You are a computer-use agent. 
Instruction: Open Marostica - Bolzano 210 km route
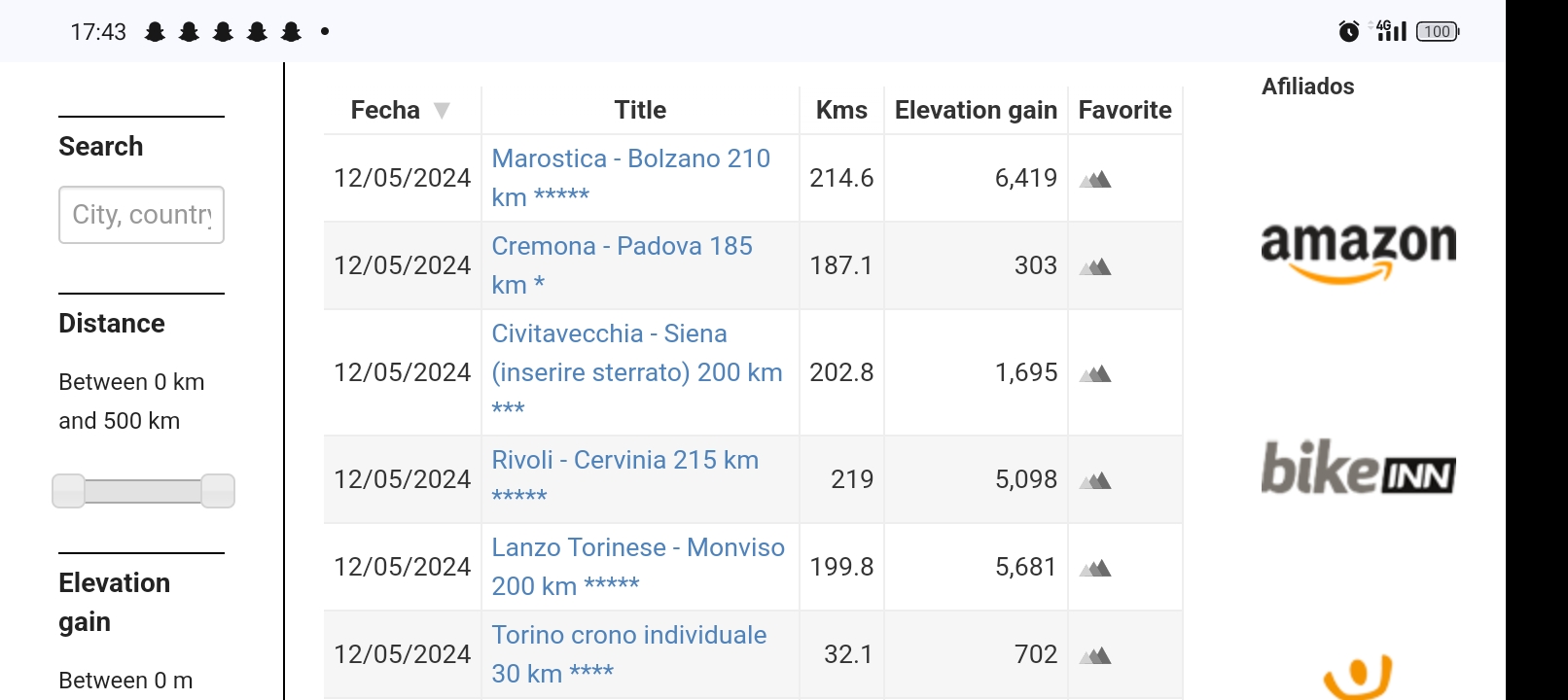tap(631, 178)
